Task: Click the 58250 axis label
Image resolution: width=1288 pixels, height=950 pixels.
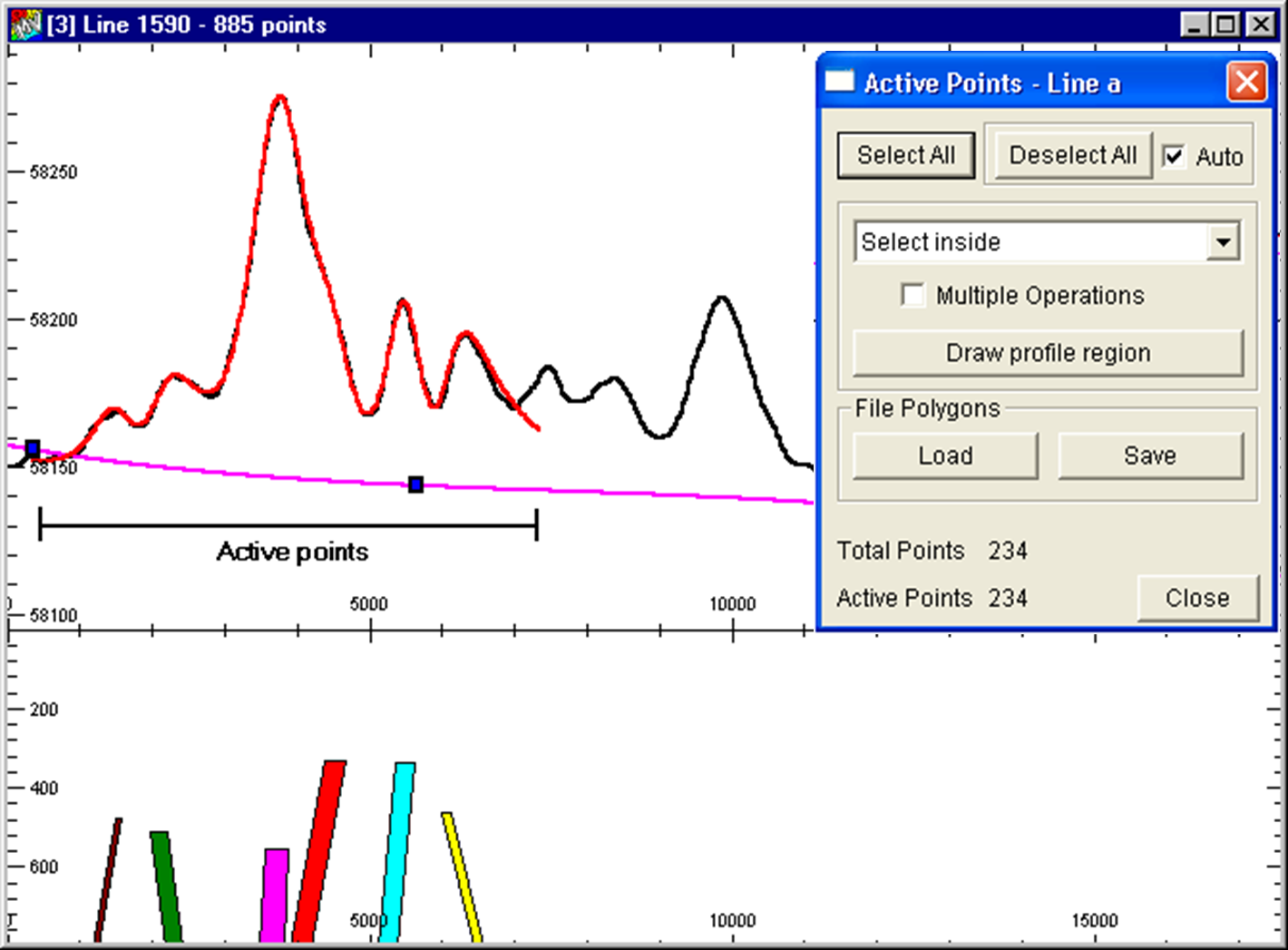Action: pos(54,171)
